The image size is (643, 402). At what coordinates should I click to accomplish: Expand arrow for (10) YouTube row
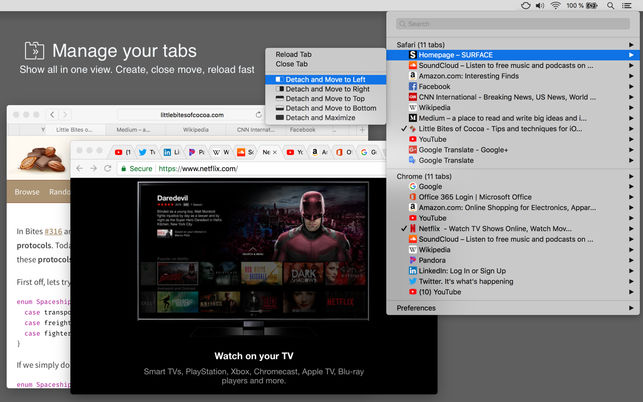631,292
